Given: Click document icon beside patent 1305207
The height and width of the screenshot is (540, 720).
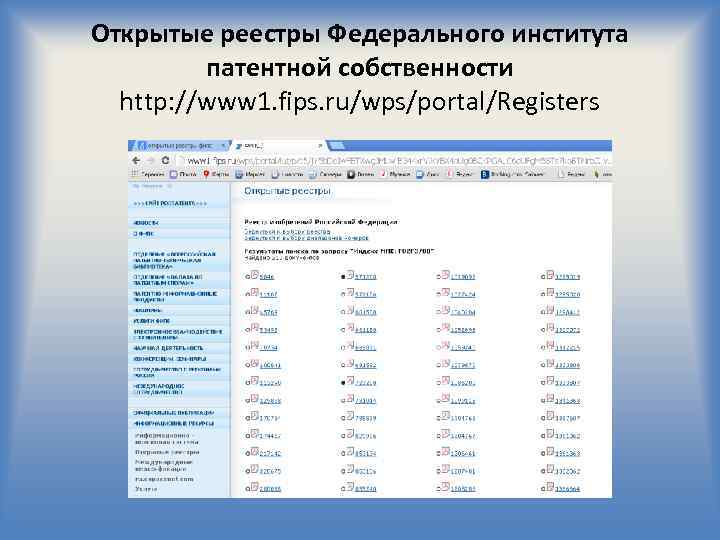Looking at the screenshot, I should pos(445,487).
